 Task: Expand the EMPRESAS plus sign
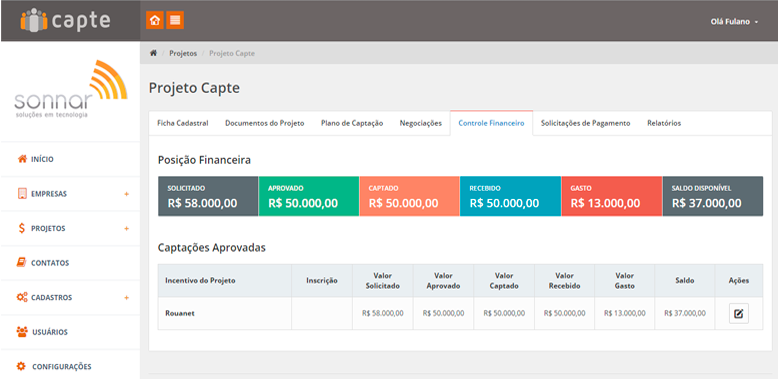pos(127,194)
